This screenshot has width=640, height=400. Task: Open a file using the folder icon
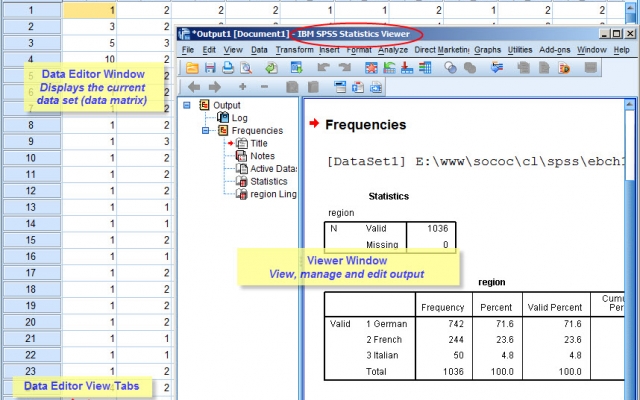click(x=192, y=67)
